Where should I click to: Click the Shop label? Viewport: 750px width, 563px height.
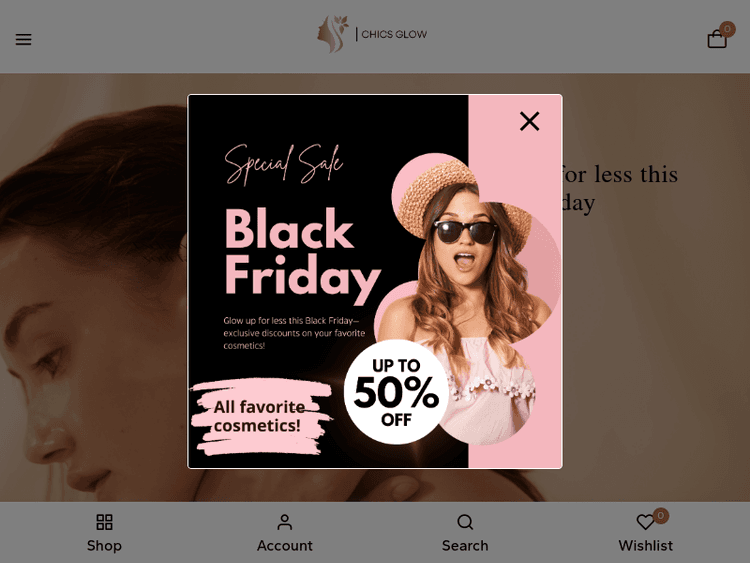pyautogui.click(x=104, y=546)
